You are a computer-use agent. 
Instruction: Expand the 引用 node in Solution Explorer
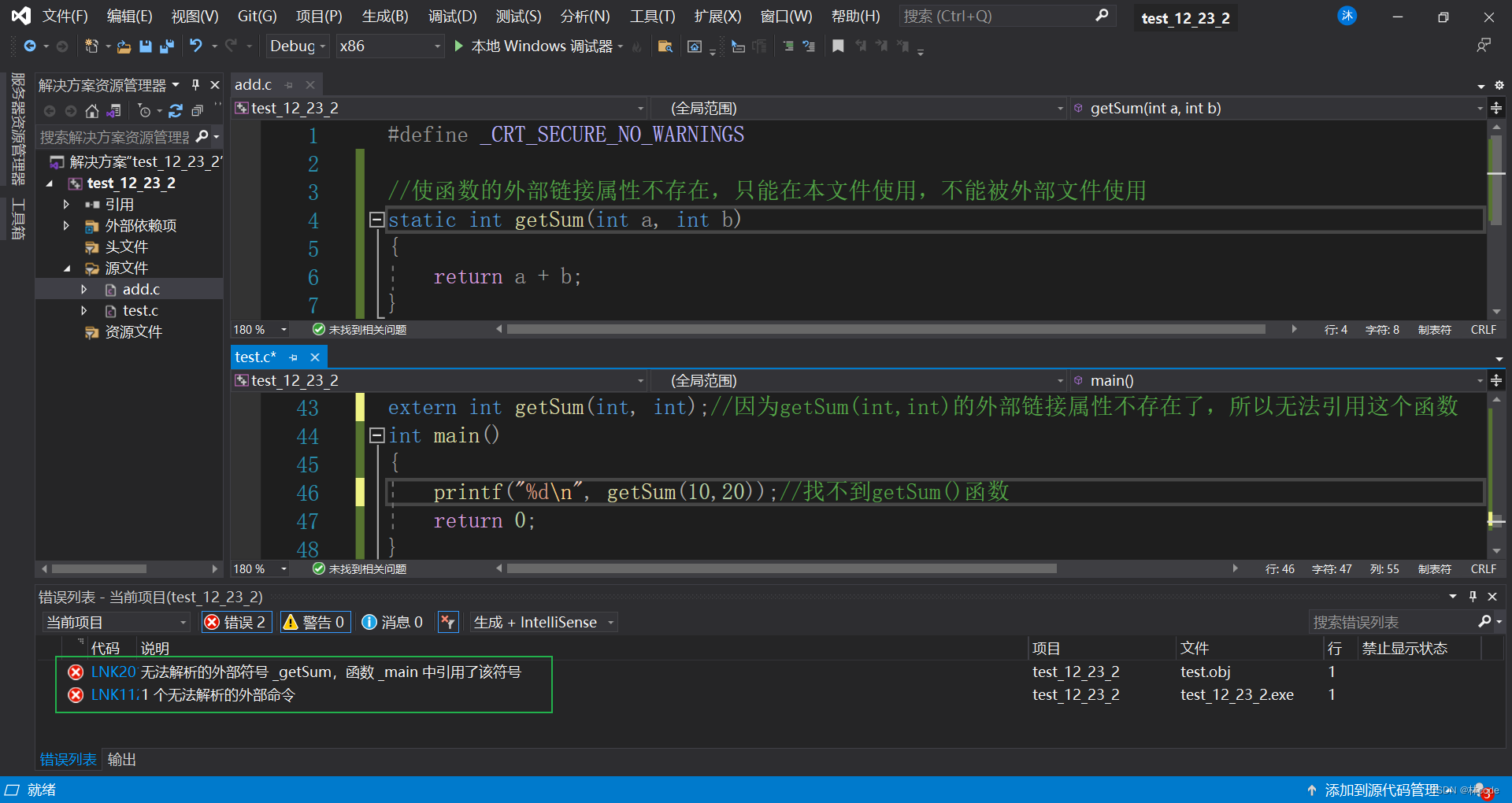(x=67, y=205)
